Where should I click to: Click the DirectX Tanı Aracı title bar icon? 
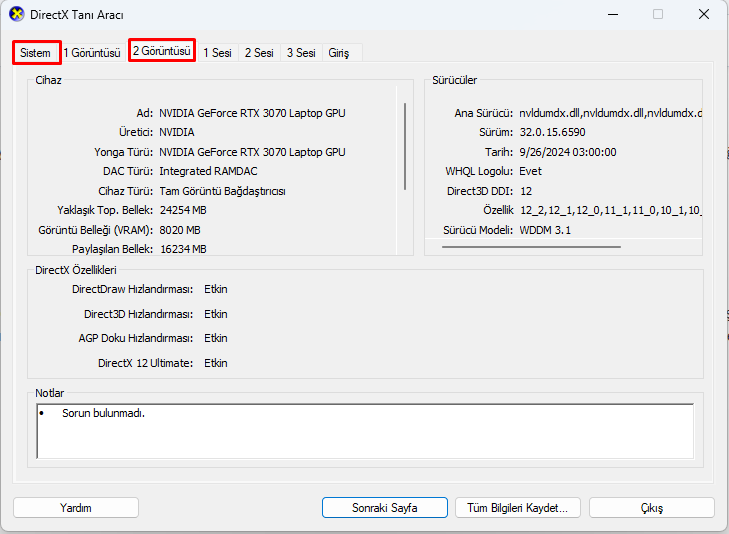17,14
